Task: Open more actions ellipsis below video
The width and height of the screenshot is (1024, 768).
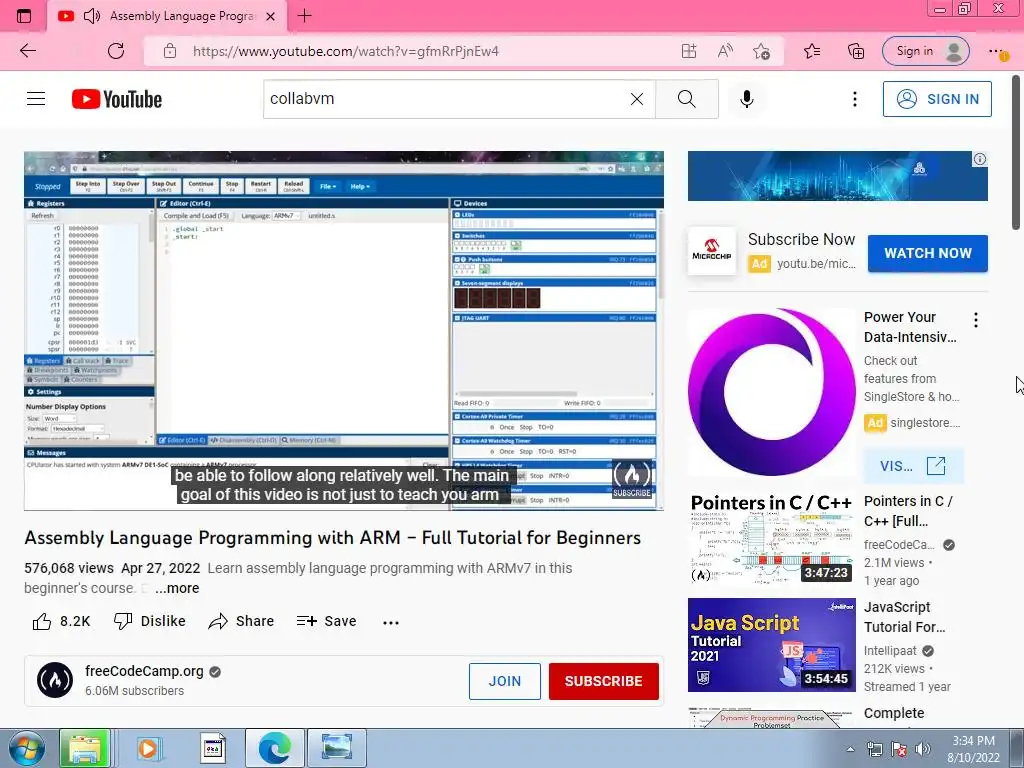Action: 391,622
